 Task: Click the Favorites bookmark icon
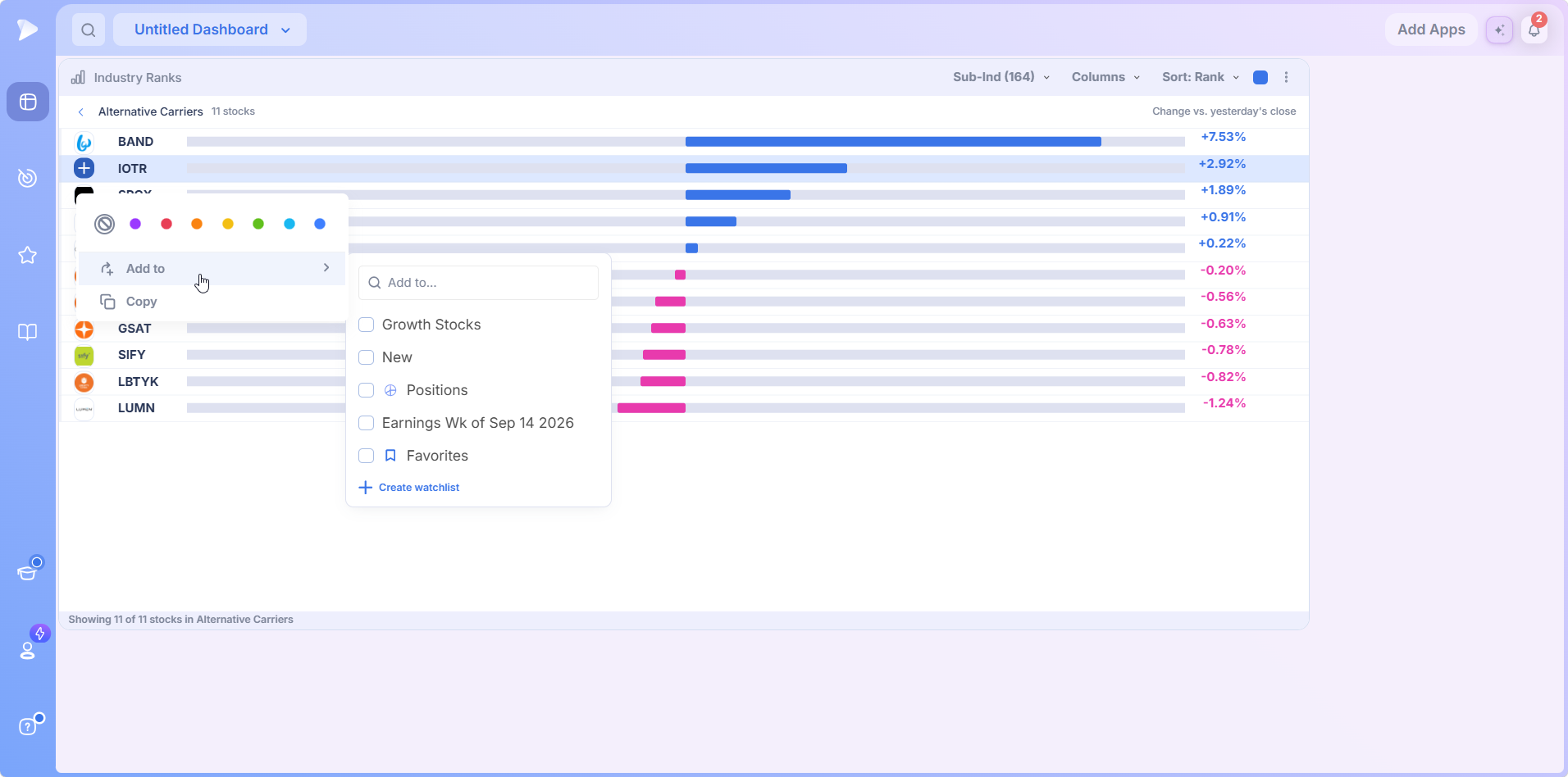390,456
